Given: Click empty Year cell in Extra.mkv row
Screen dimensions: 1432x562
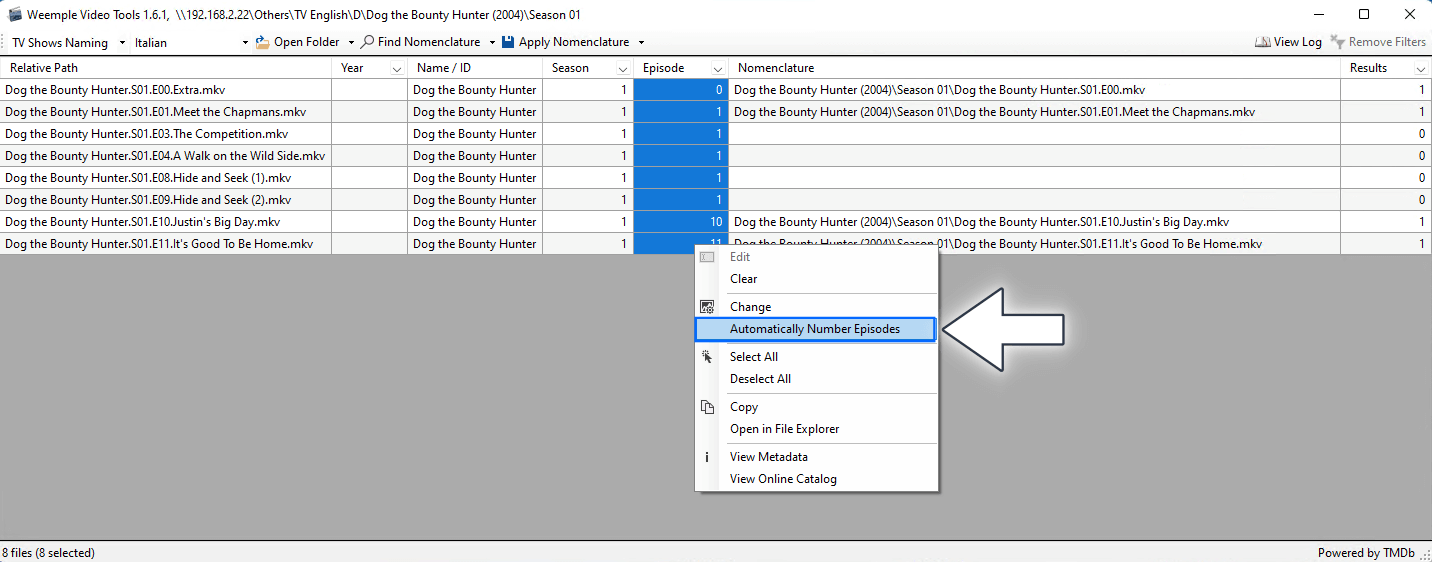Looking at the screenshot, I should point(369,90).
